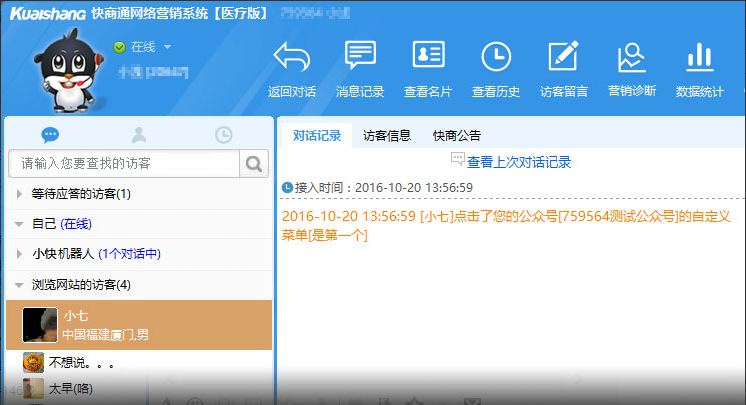Switch to 快商公告 tab
The width and height of the screenshot is (746, 405).
point(456,135)
